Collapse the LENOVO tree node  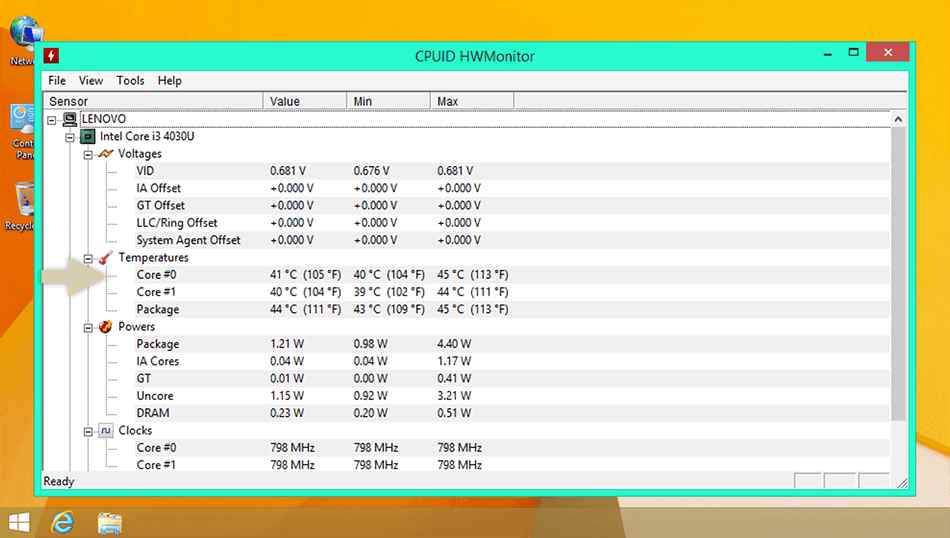click(x=52, y=120)
